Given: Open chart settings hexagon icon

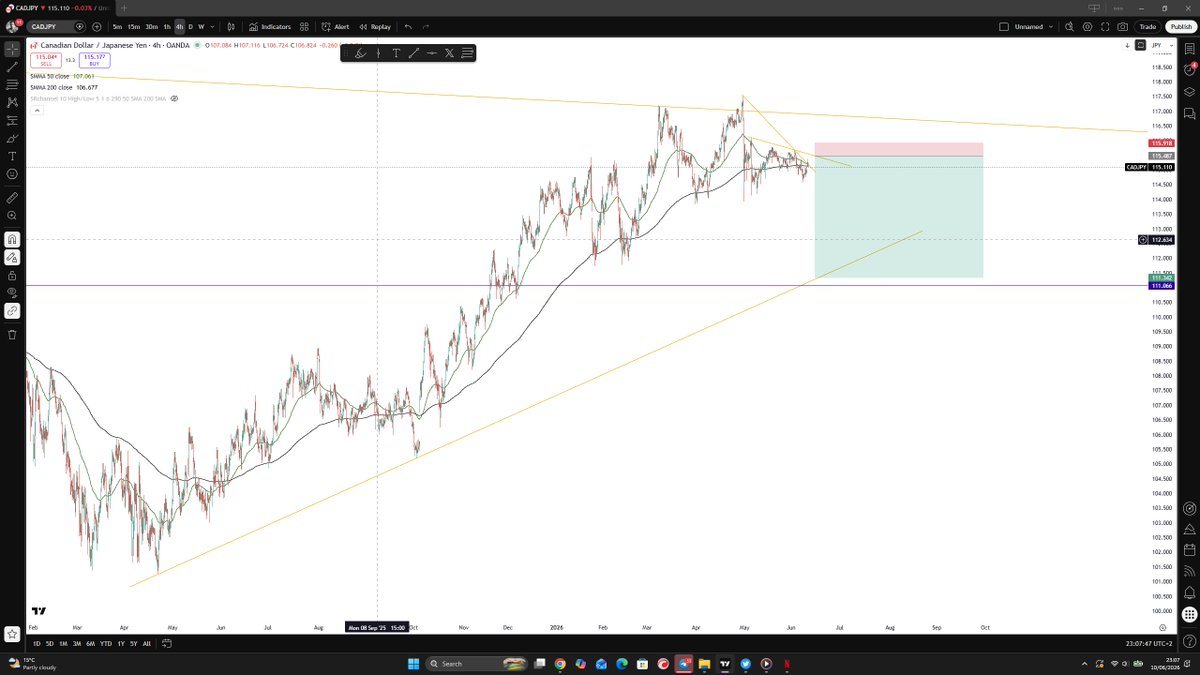Looking at the screenshot, I should 1087,27.
